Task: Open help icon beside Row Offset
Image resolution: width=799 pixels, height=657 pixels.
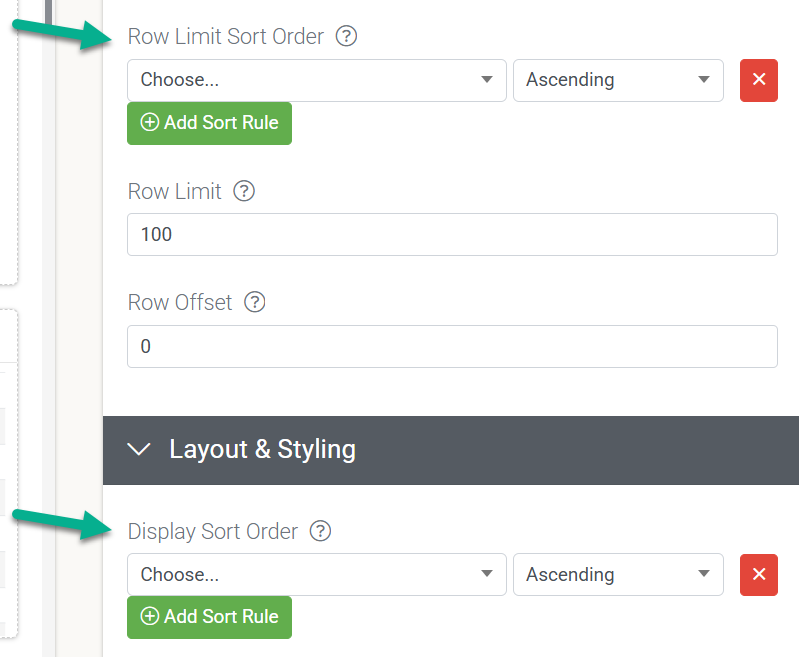Action: pyautogui.click(x=254, y=302)
